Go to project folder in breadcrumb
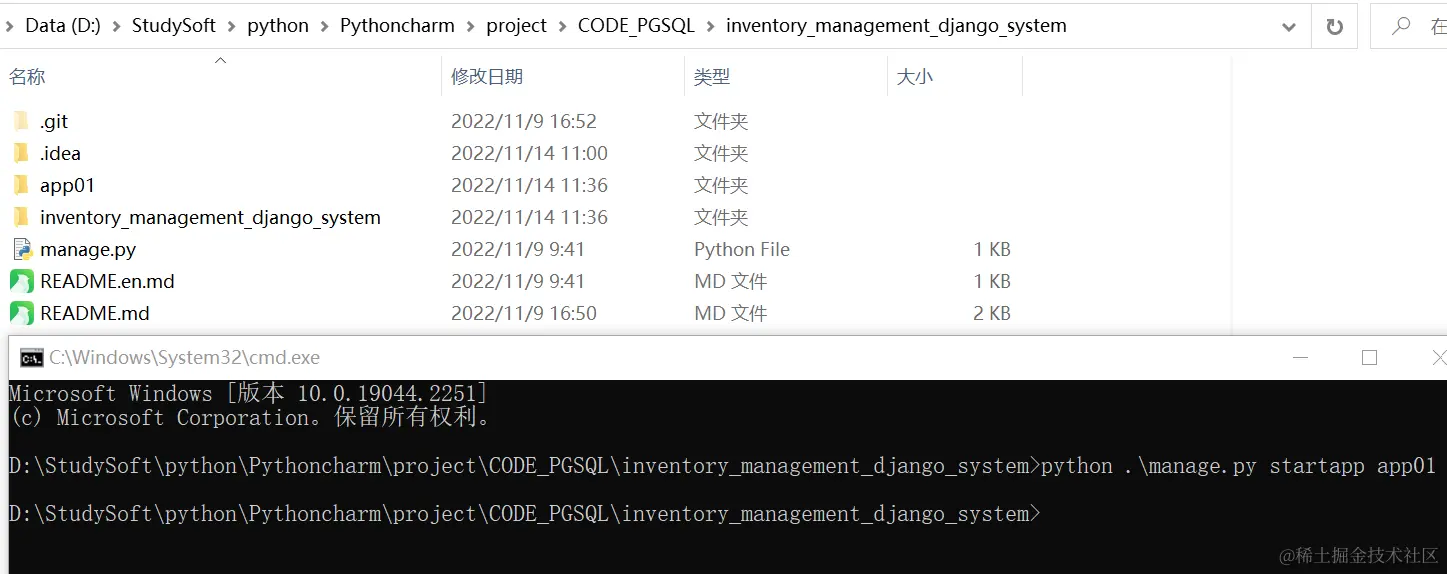1447x574 pixels. [x=516, y=26]
